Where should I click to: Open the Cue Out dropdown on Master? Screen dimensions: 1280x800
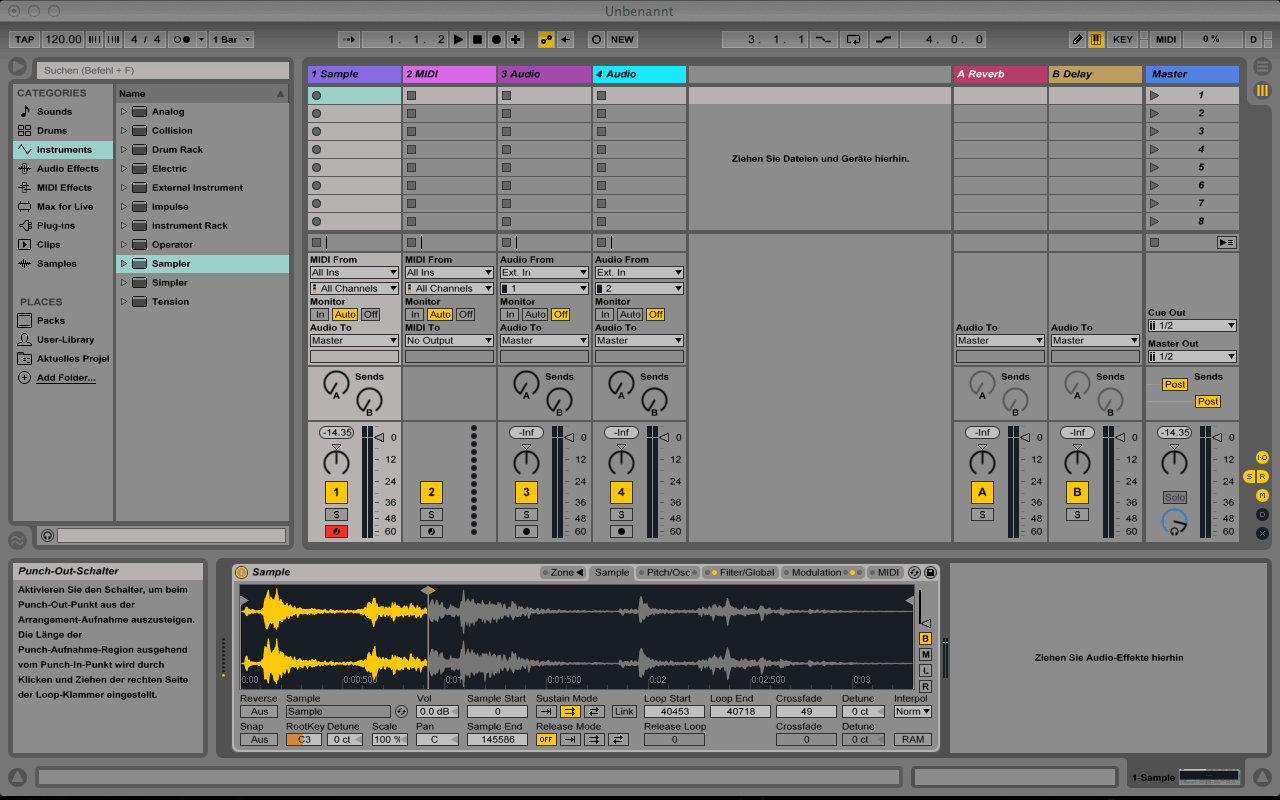point(1192,325)
